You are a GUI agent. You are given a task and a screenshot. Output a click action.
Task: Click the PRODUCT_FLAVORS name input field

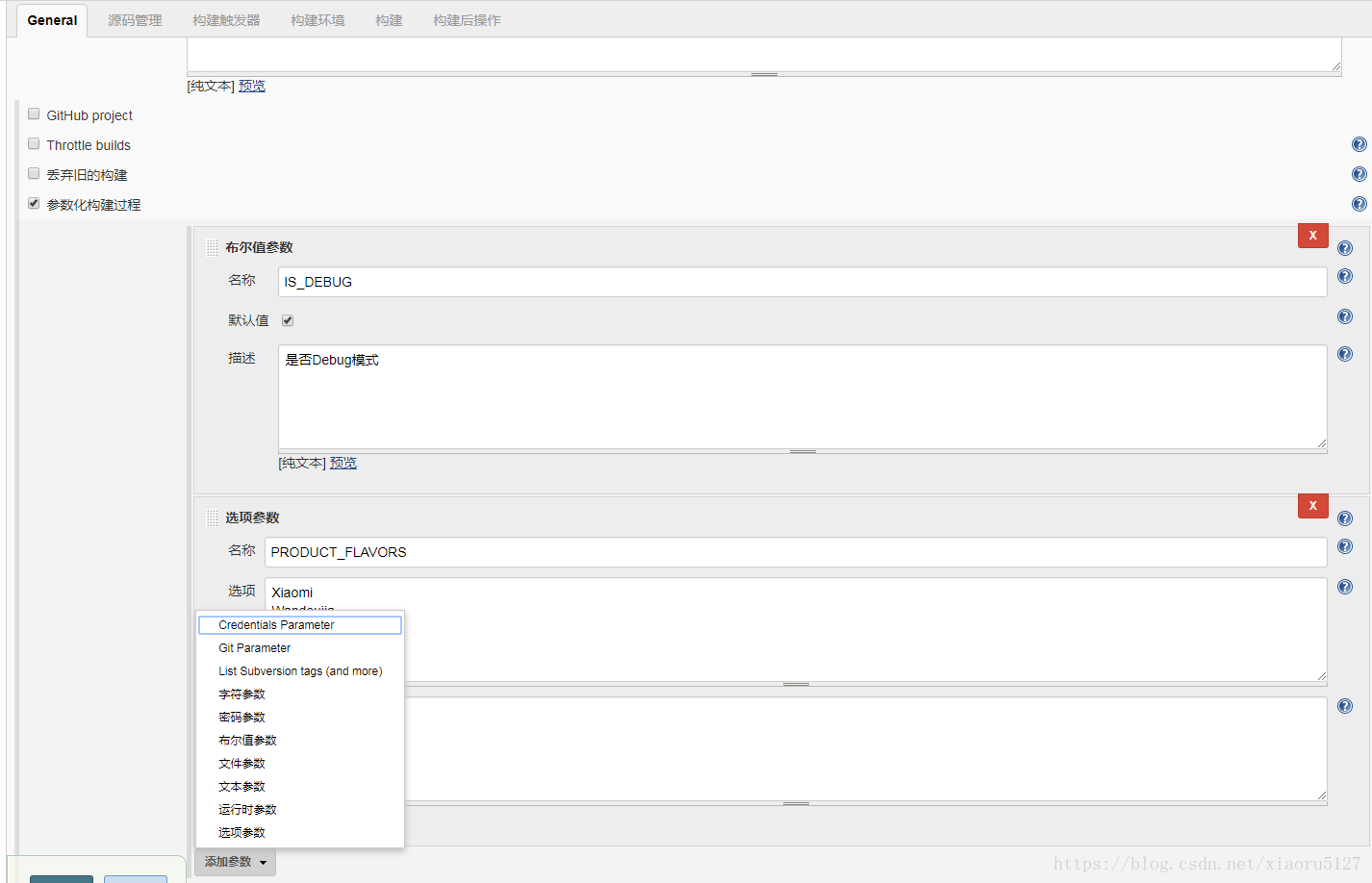[796, 552]
